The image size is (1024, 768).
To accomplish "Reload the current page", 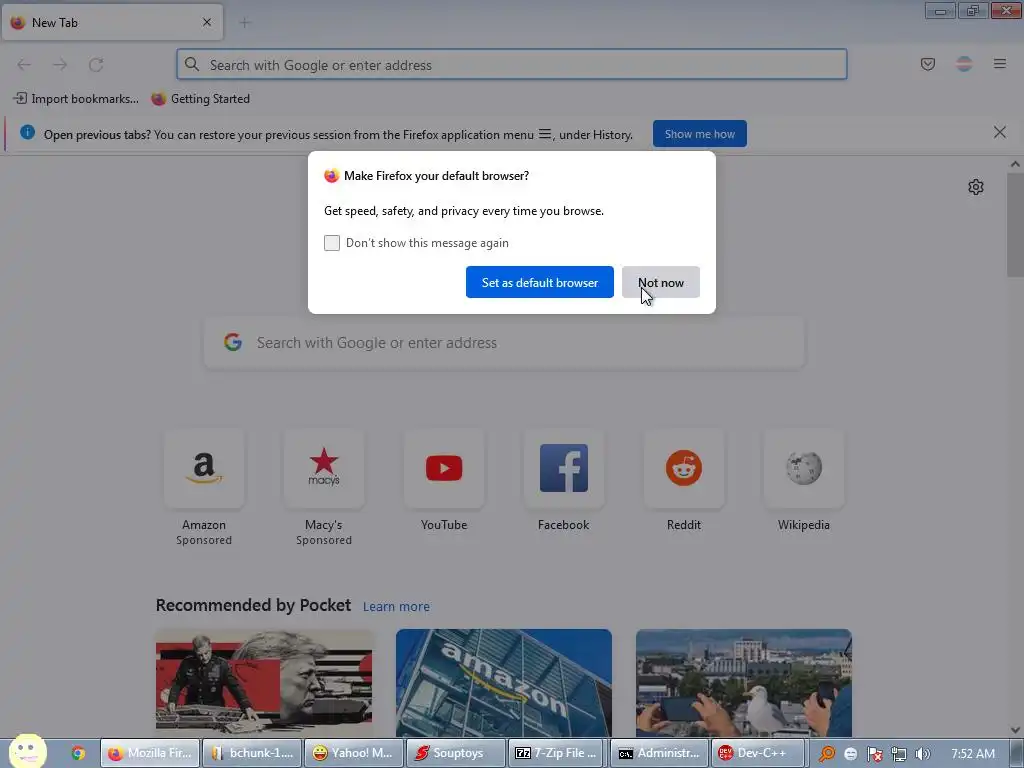I will (96, 65).
